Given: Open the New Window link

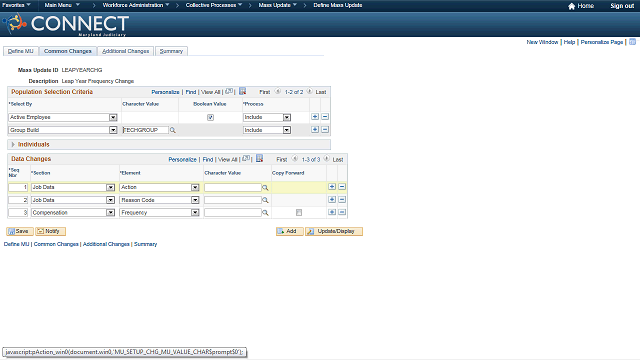Looking at the screenshot, I should click(x=542, y=42).
